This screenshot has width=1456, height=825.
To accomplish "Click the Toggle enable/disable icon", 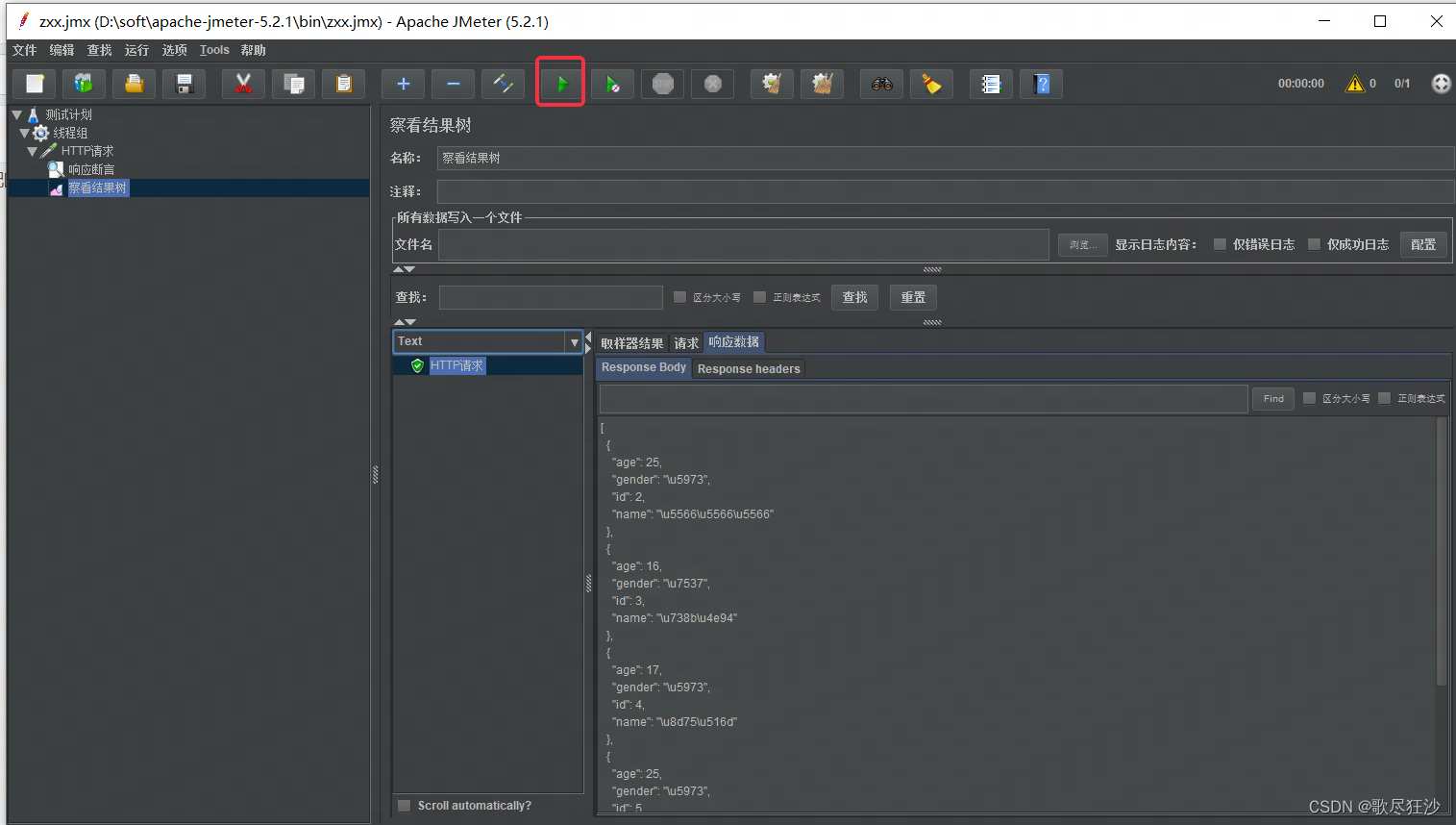I will point(503,84).
